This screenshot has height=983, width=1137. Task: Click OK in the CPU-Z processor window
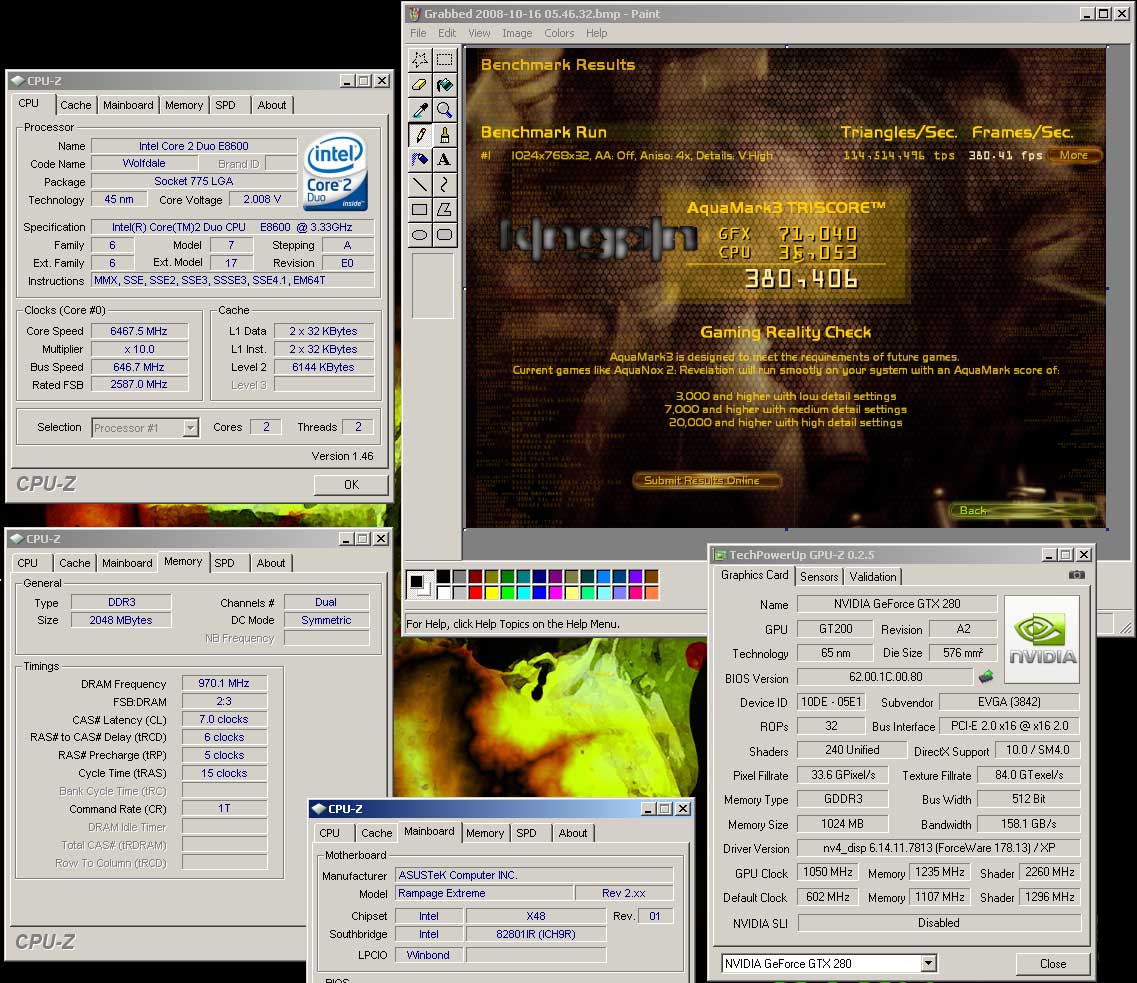[x=351, y=484]
